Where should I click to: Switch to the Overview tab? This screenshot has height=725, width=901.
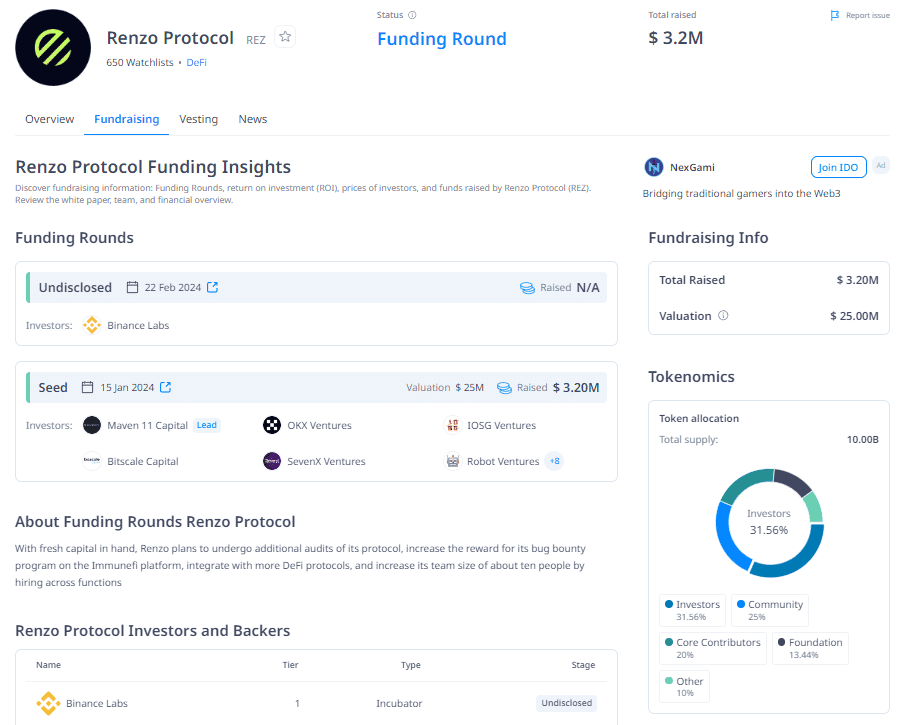click(49, 119)
